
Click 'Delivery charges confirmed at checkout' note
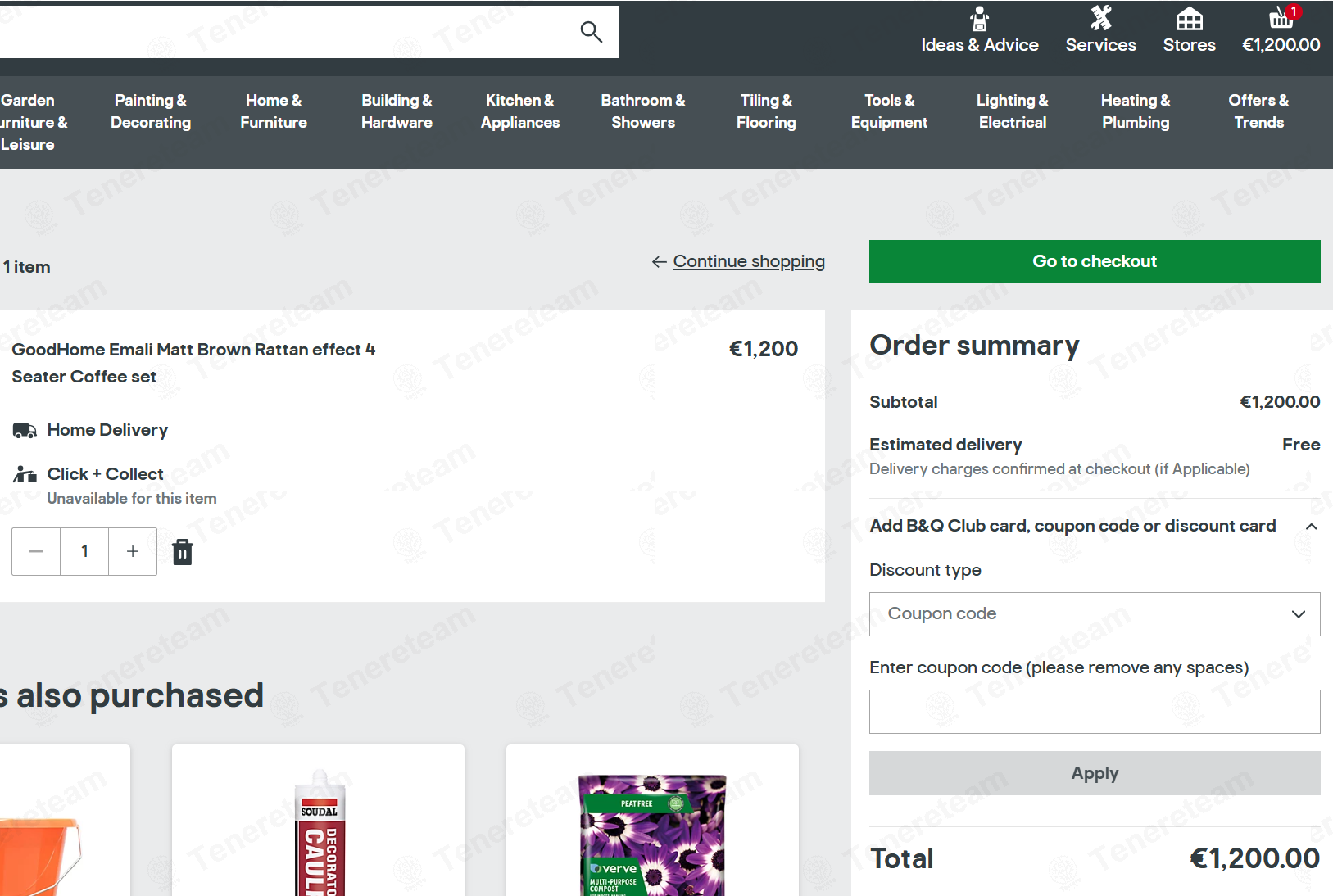(1059, 469)
